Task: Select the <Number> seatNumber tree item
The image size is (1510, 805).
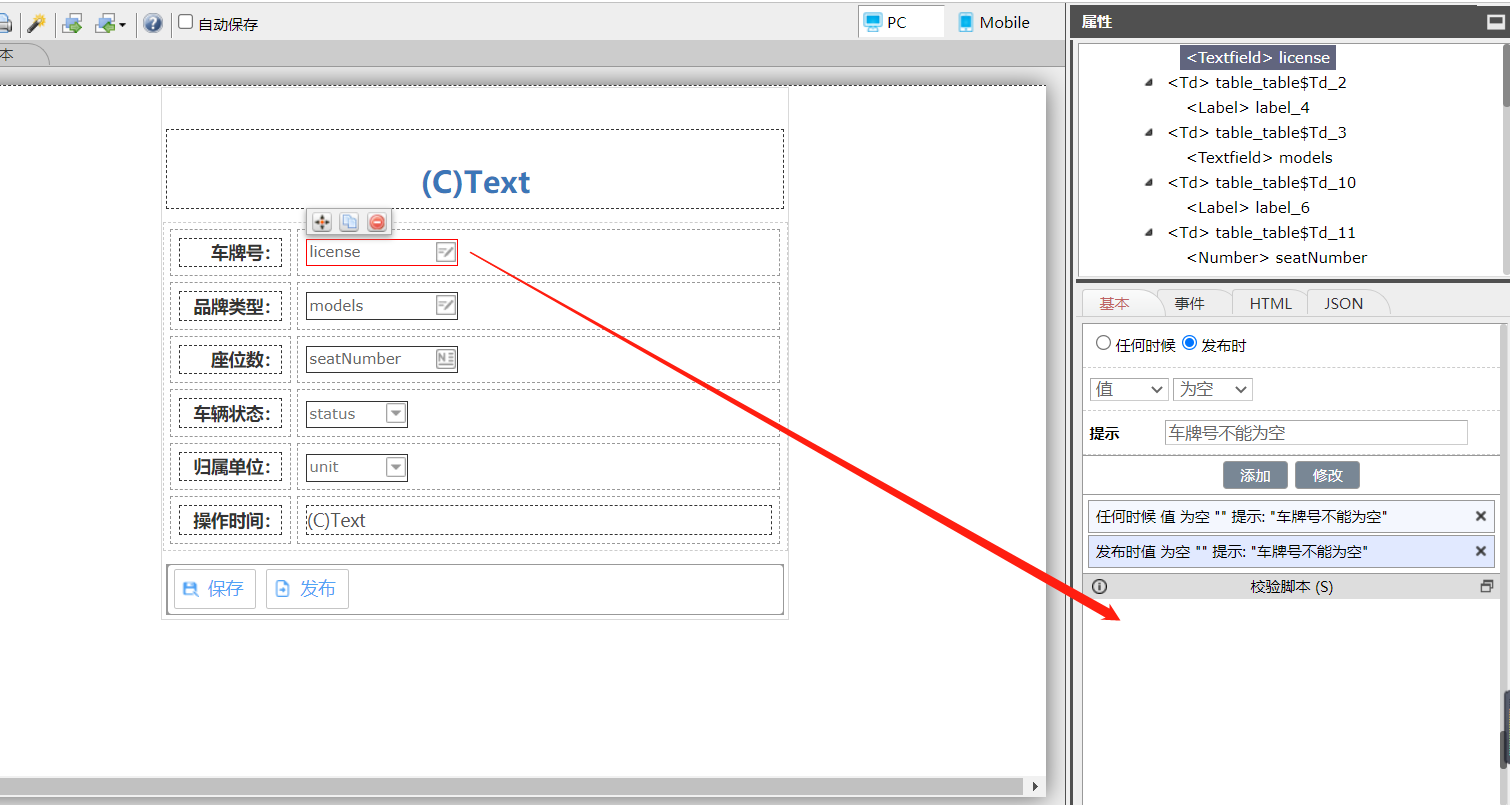Action: 1276,257
